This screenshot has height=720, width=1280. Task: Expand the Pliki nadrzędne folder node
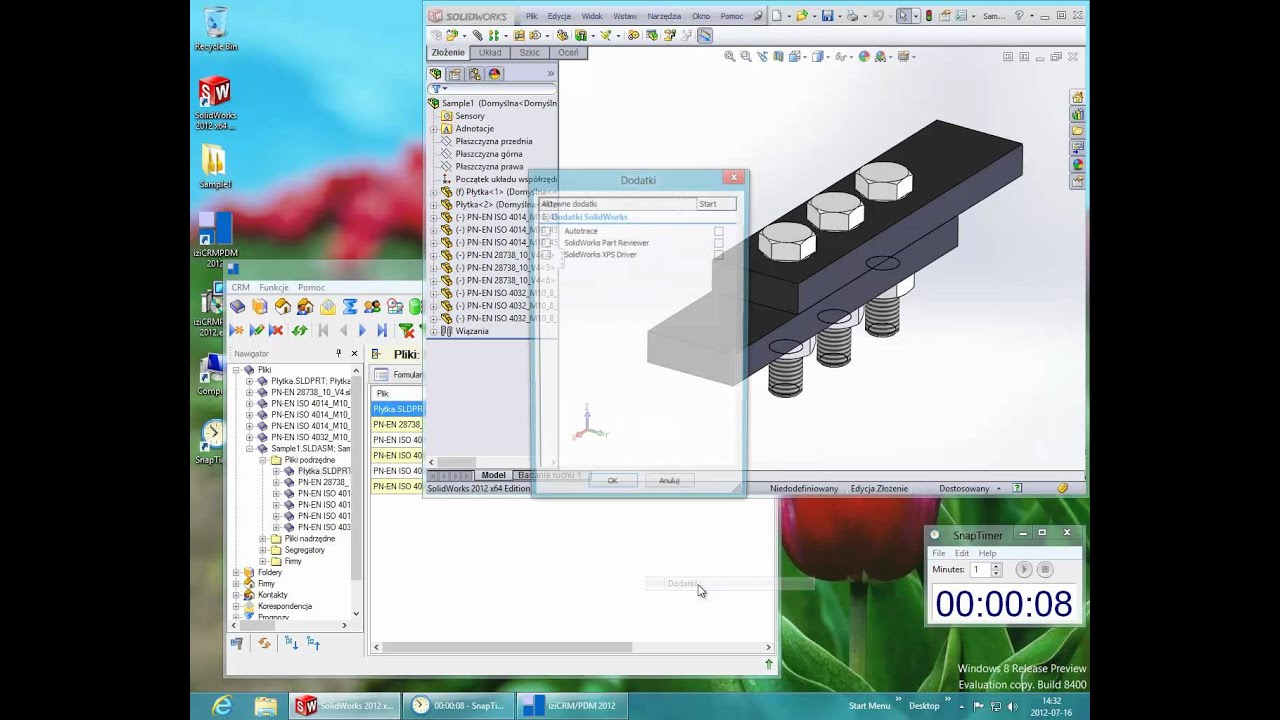263,539
